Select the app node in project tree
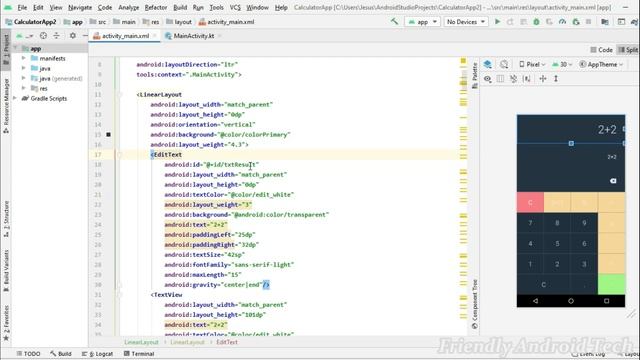Screen dimensions: 640x360 (x=36, y=49)
